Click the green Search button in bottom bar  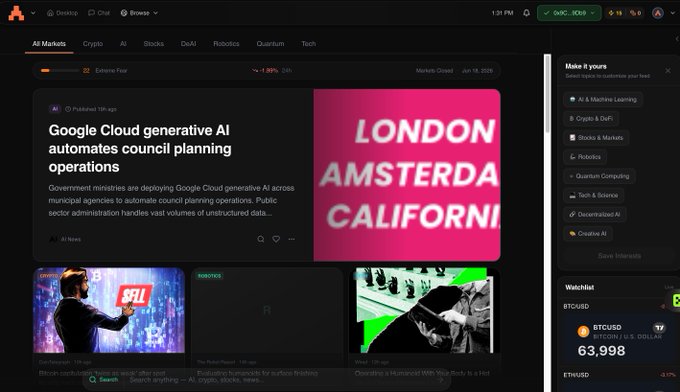(x=104, y=379)
